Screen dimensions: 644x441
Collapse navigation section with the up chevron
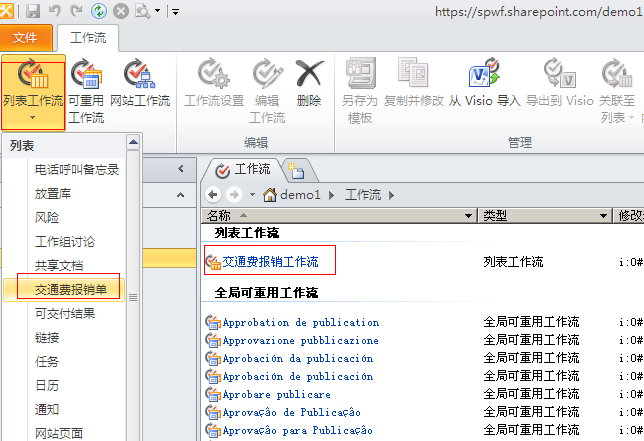coord(181,195)
